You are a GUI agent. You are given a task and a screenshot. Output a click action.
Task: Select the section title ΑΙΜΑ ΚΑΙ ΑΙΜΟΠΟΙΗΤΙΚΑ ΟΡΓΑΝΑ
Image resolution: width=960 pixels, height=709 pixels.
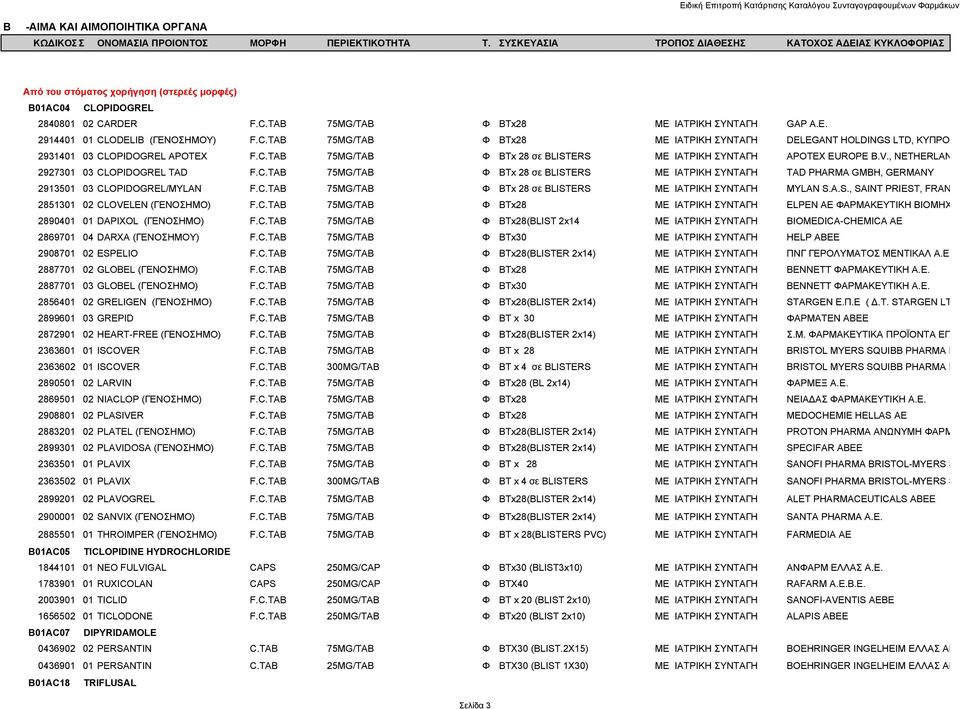click(118, 27)
